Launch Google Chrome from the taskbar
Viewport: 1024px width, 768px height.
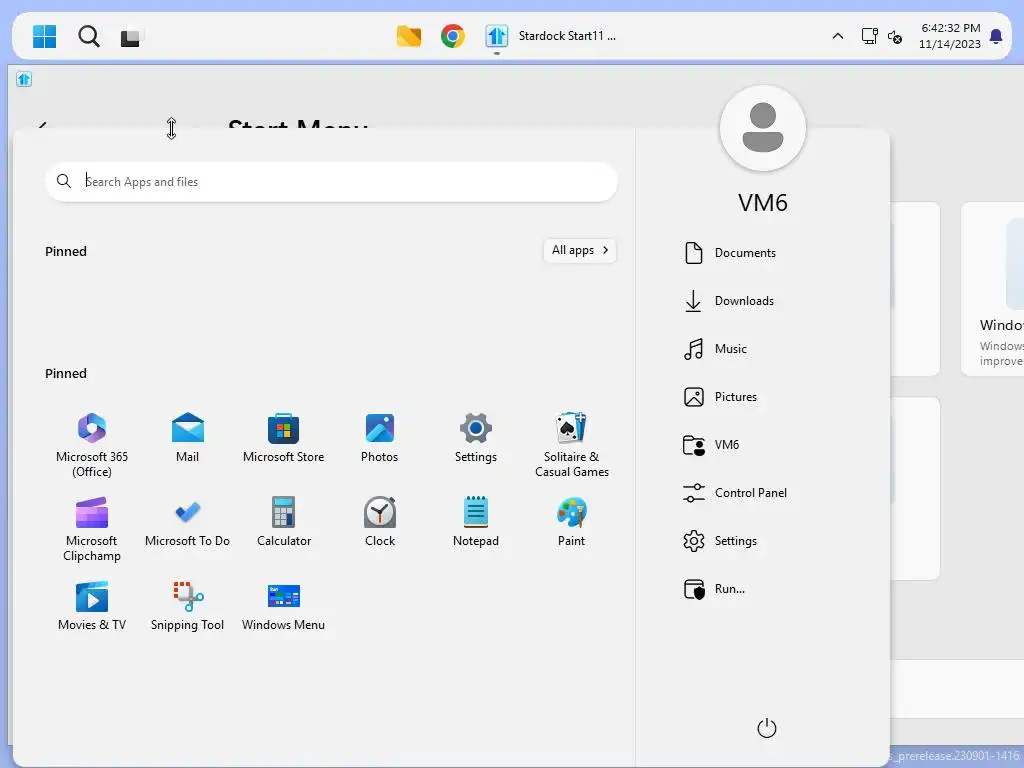tap(453, 36)
